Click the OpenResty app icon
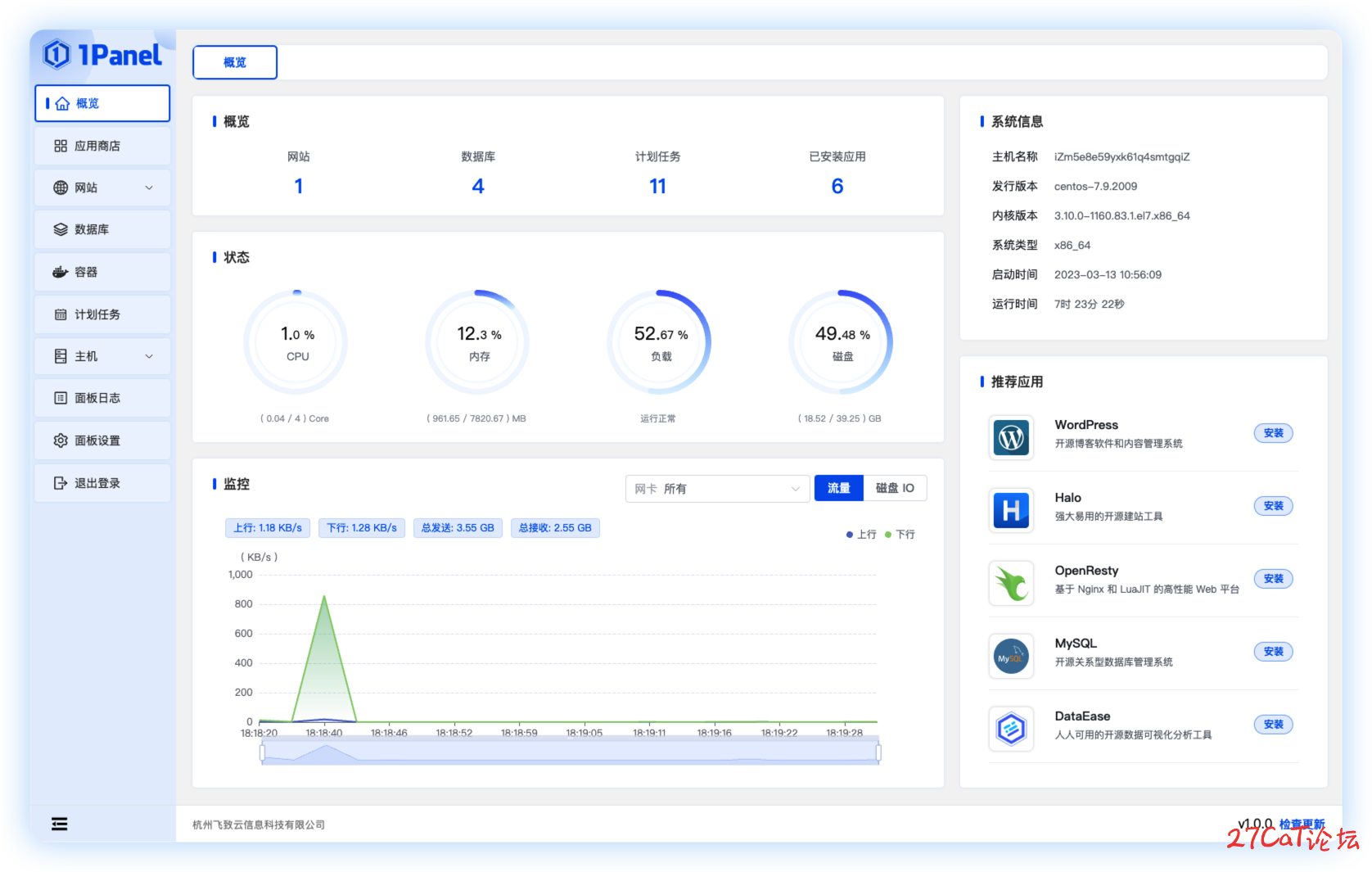The width and height of the screenshot is (1372, 872). point(1011,584)
